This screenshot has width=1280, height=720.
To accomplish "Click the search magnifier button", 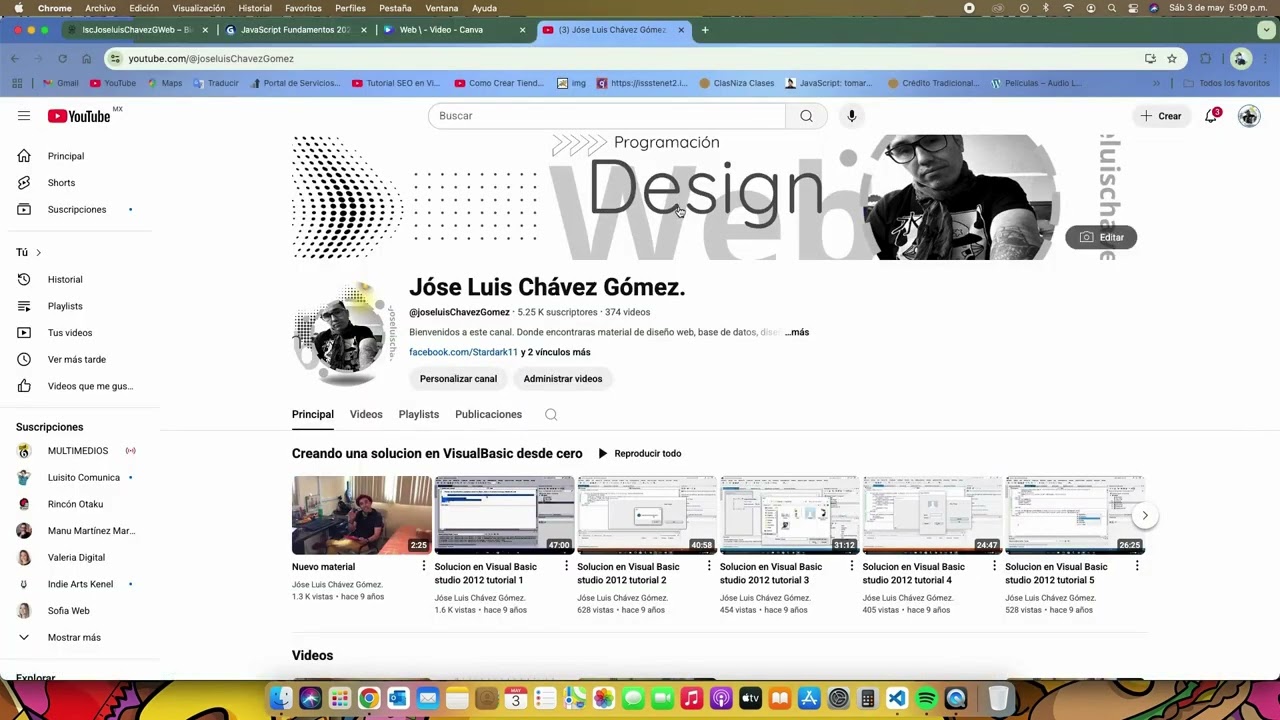I will coord(806,116).
